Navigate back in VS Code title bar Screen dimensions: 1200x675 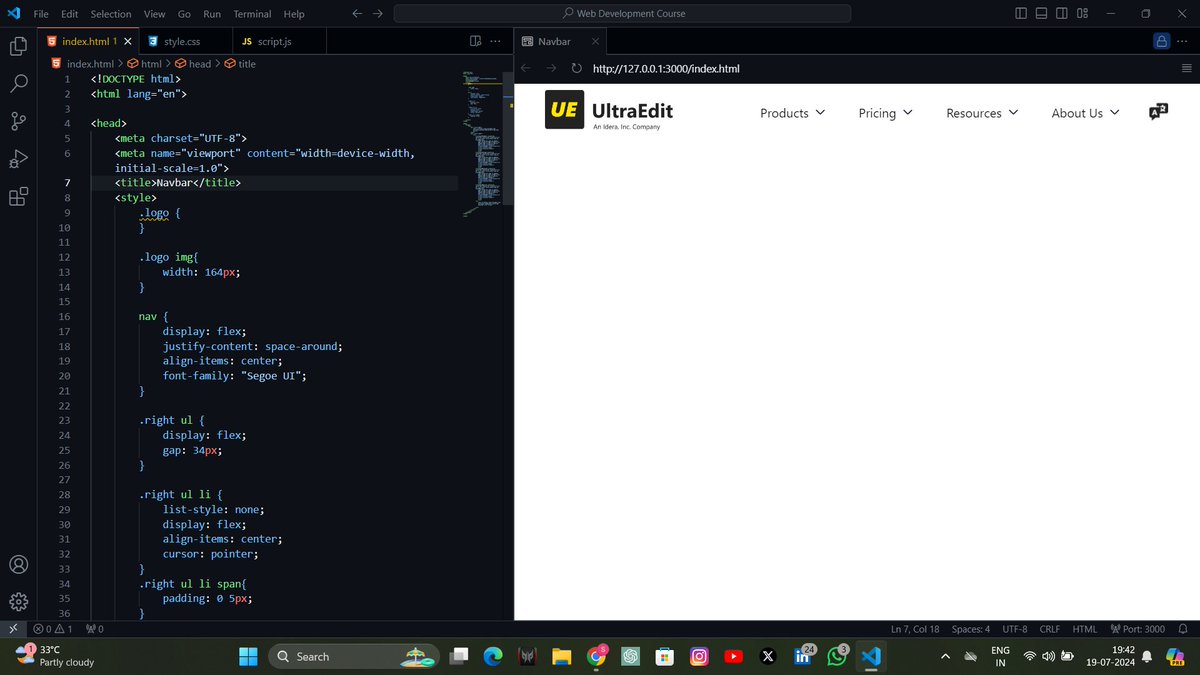pyautogui.click(x=357, y=14)
